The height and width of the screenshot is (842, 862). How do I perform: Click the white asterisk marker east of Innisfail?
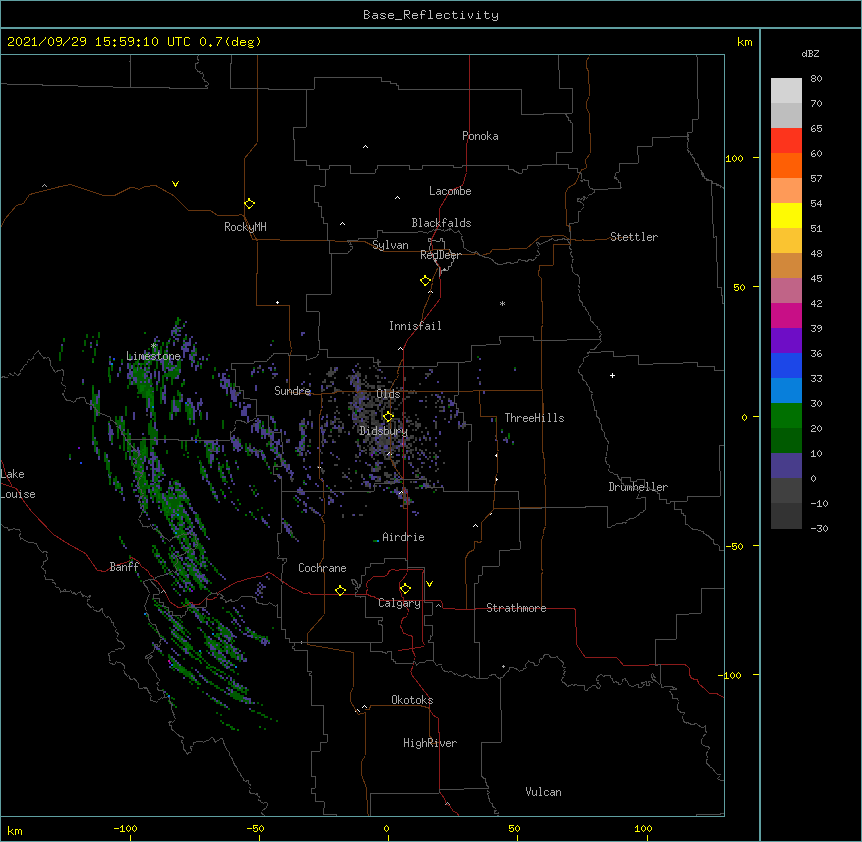(502, 303)
